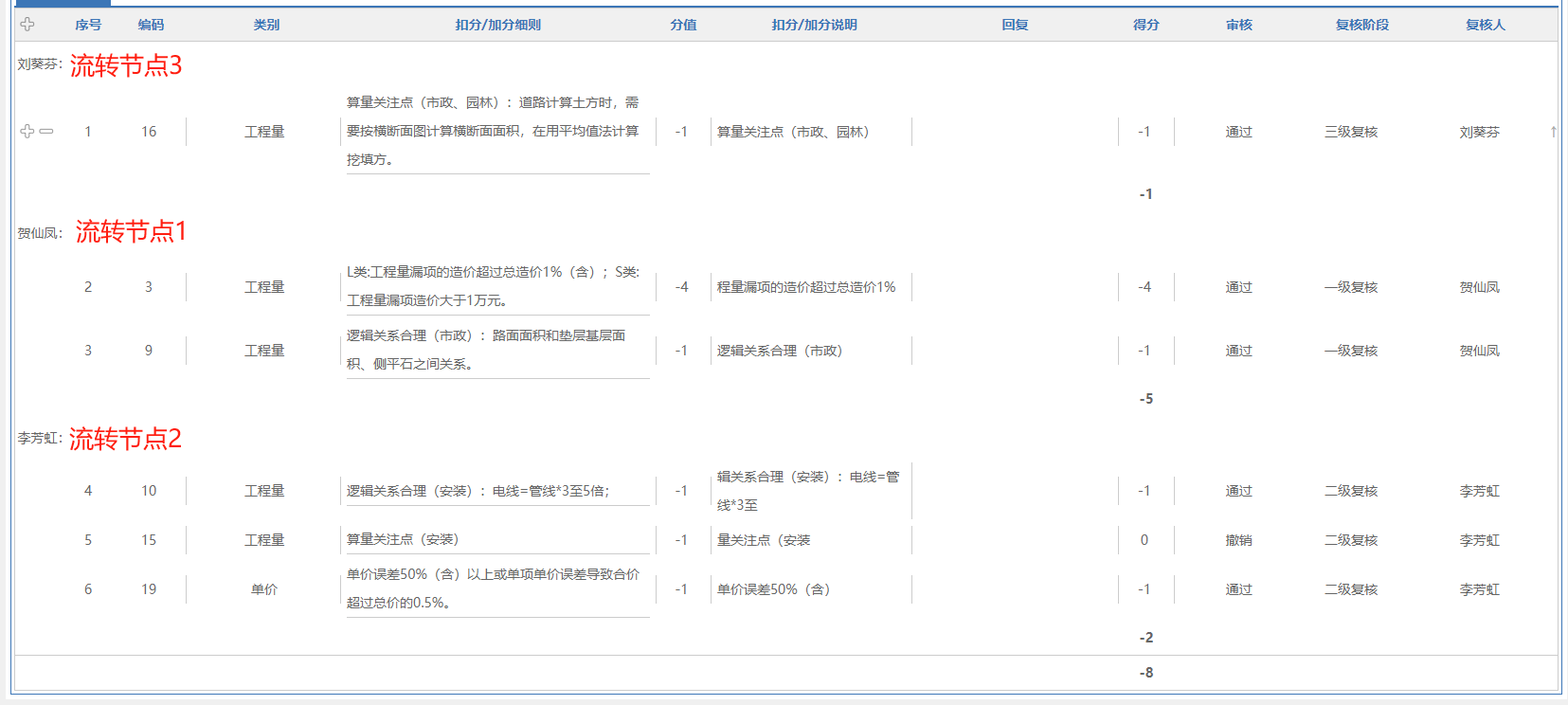Image resolution: width=1568 pixels, height=705 pixels.
Task: Click the empty 回复 field in row 2
Action: pyautogui.click(x=1015, y=287)
